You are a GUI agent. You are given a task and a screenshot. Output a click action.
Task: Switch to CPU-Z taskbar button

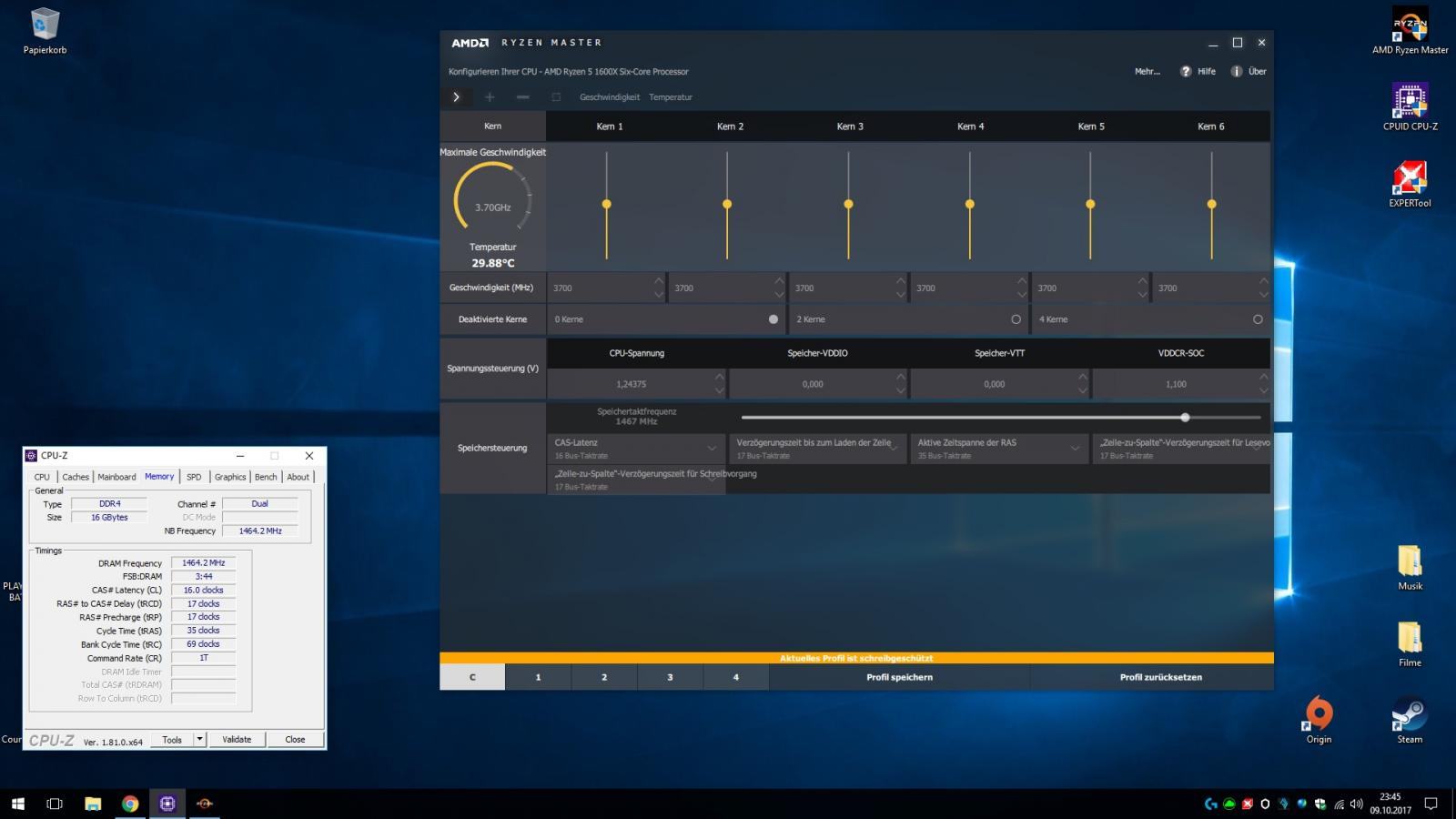pyautogui.click(x=167, y=804)
